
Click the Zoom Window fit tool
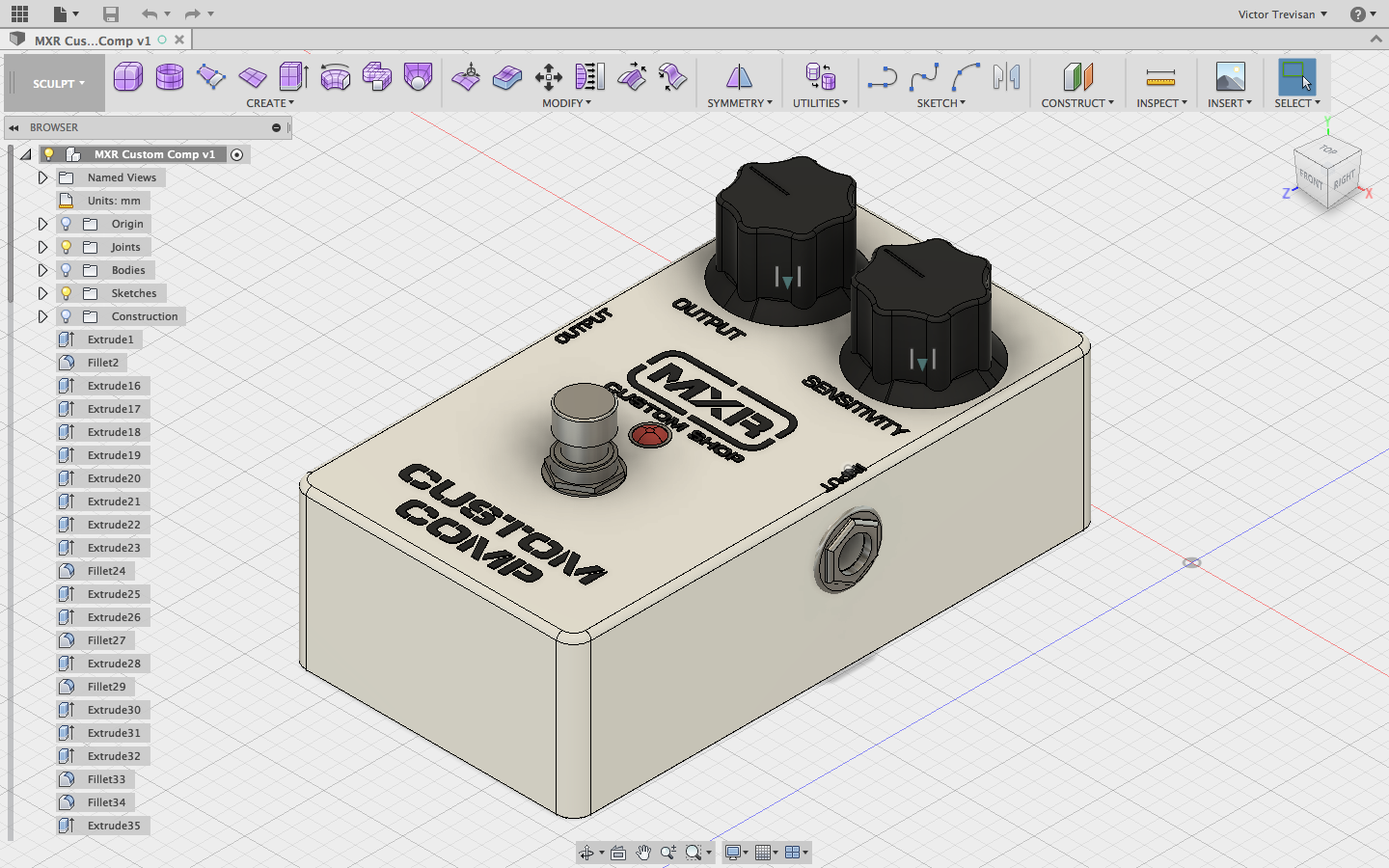pyautogui.click(x=694, y=853)
